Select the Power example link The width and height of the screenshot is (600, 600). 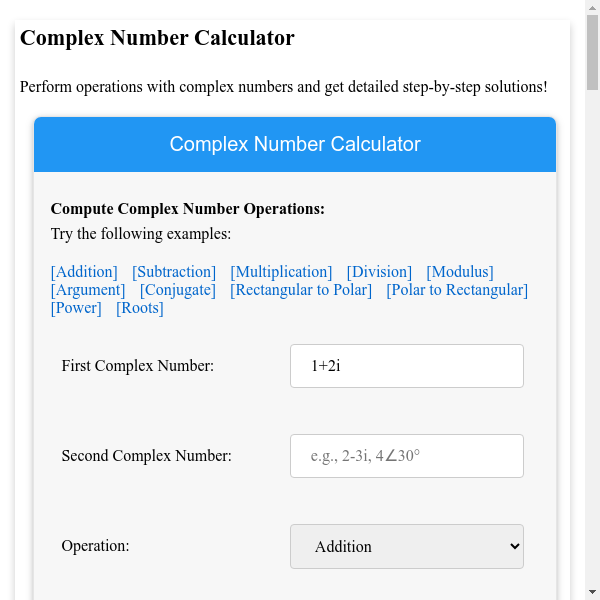(76, 308)
